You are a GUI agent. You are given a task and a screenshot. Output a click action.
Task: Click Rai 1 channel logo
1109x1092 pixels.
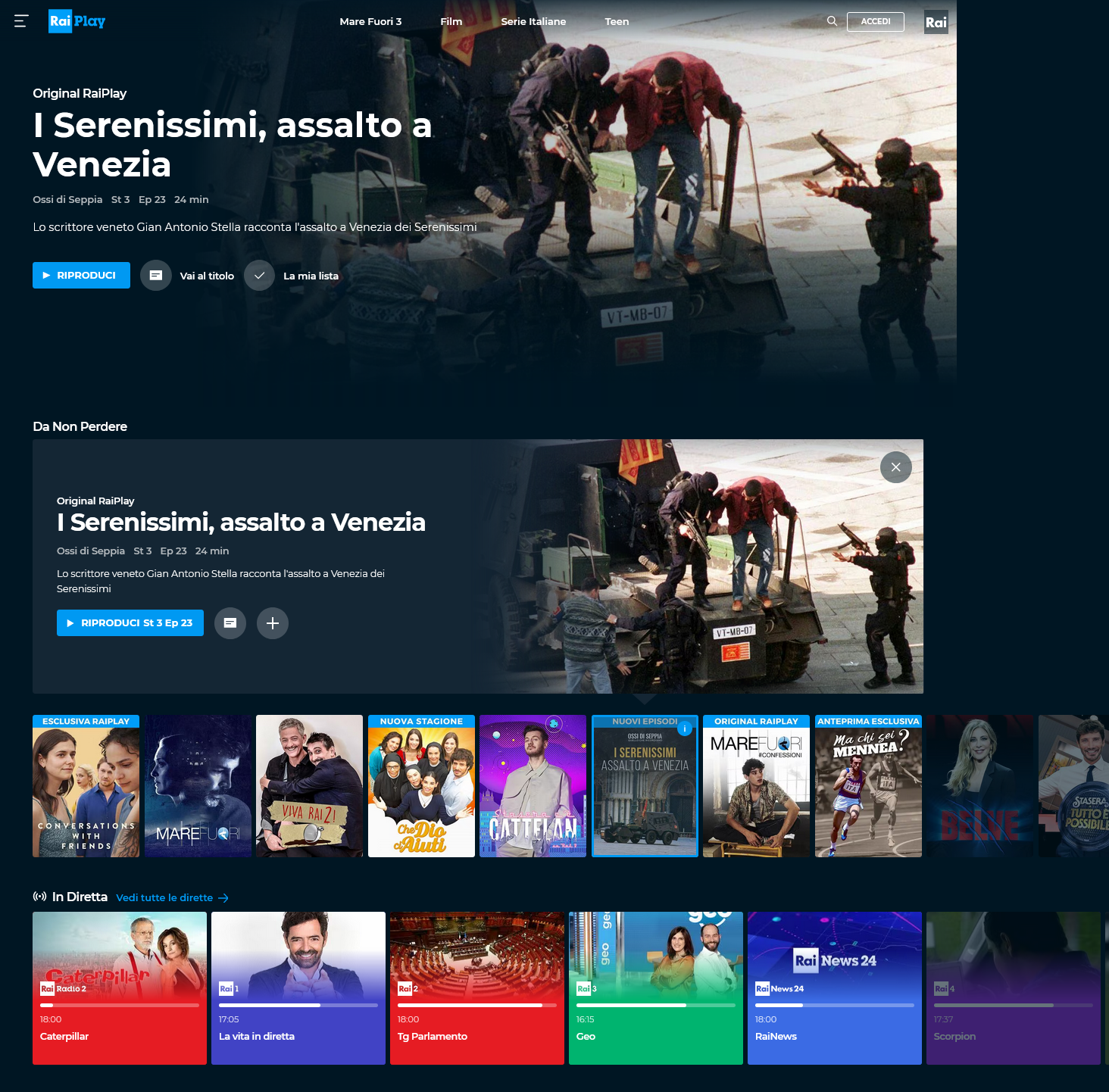(x=229, y=988)
